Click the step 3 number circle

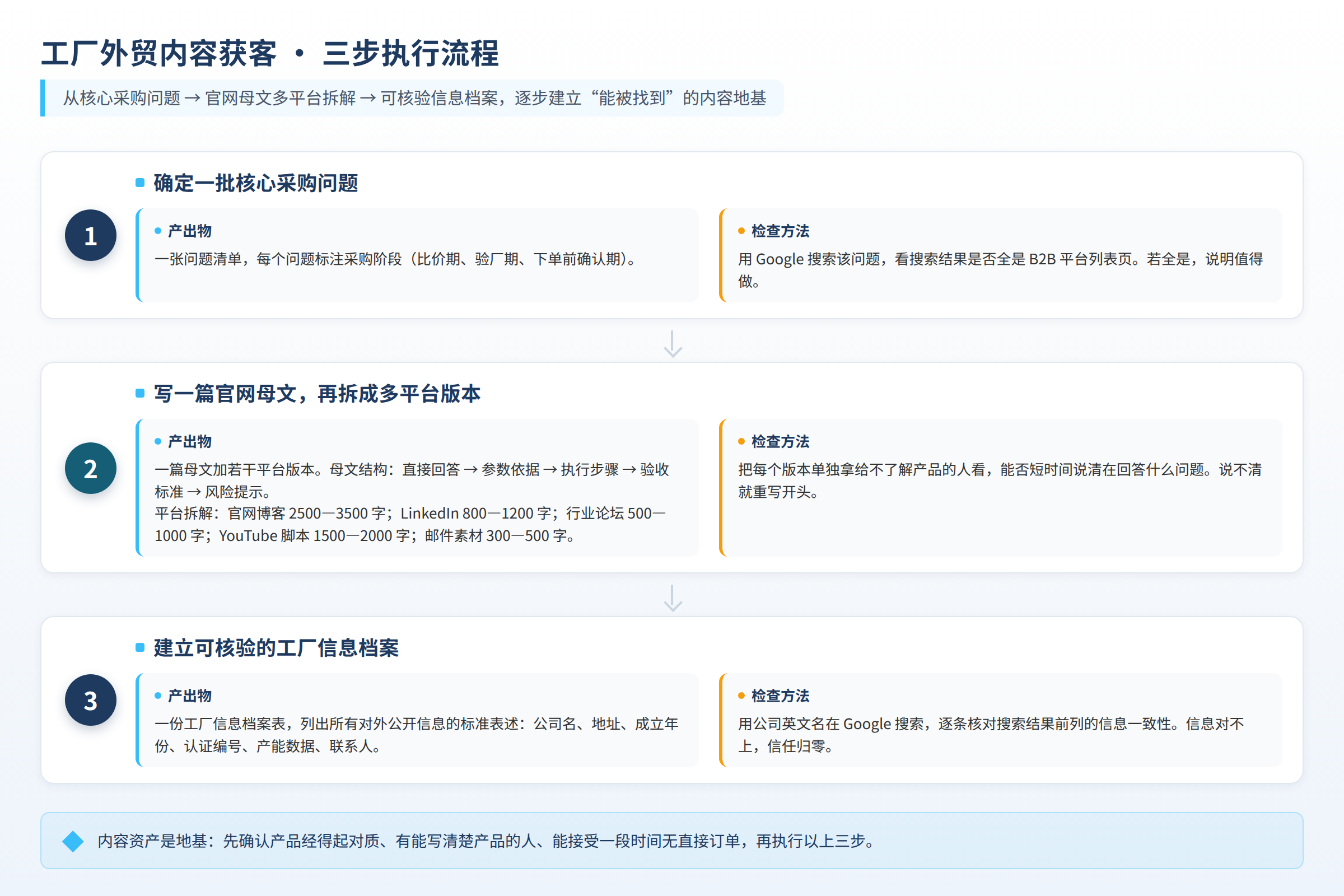90,700
